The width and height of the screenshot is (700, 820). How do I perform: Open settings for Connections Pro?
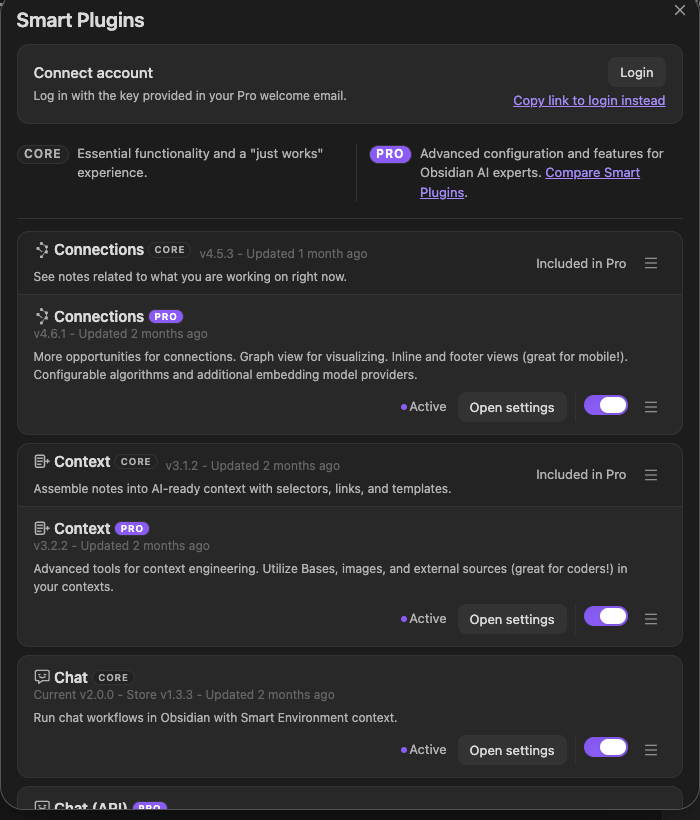point(512,407)
